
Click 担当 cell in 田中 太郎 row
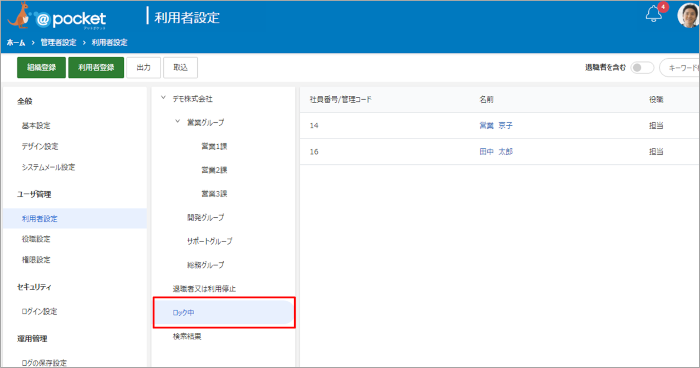pos(656,152)
